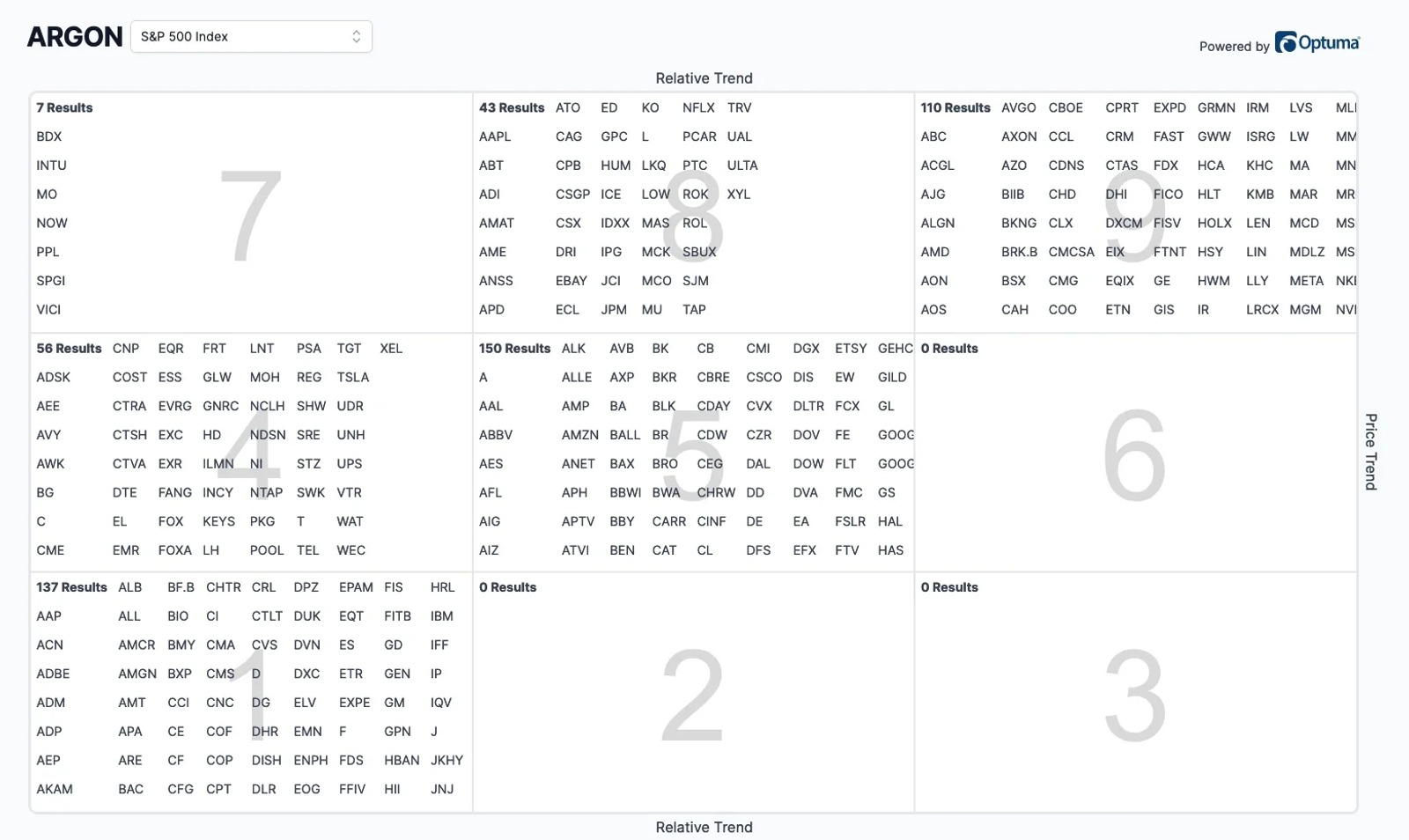Select ticker LLY
This screenshot has height=840, width=1409.
tap(1258, 281)
